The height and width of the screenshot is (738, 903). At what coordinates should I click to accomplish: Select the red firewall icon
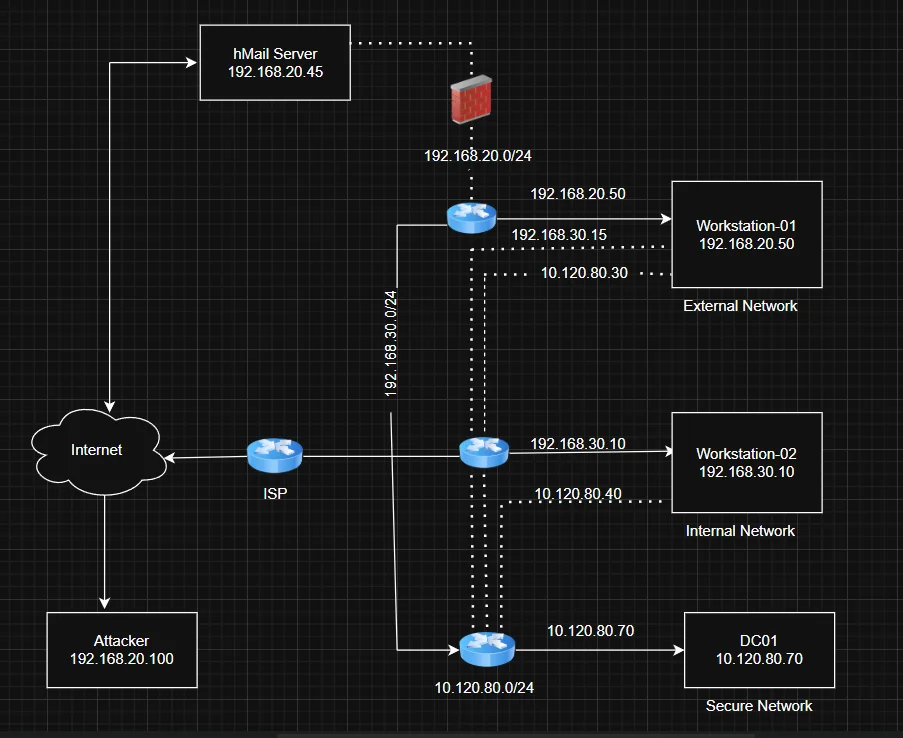470,102
